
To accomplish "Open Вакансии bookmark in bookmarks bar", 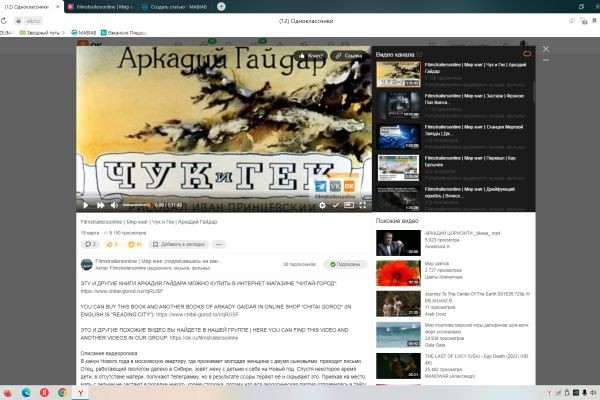I will 124,33.
